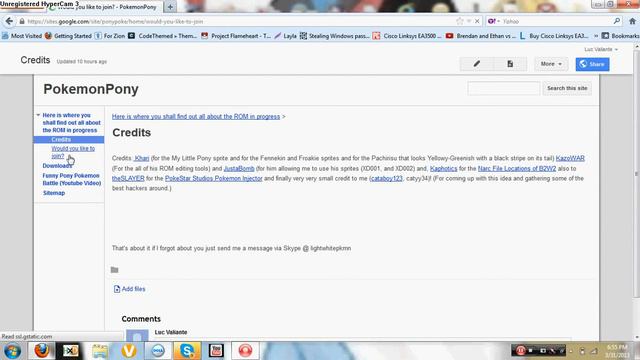This screenshot has height=360, width=640.
Task: Click the blue Share button
Action: (592, 64)
